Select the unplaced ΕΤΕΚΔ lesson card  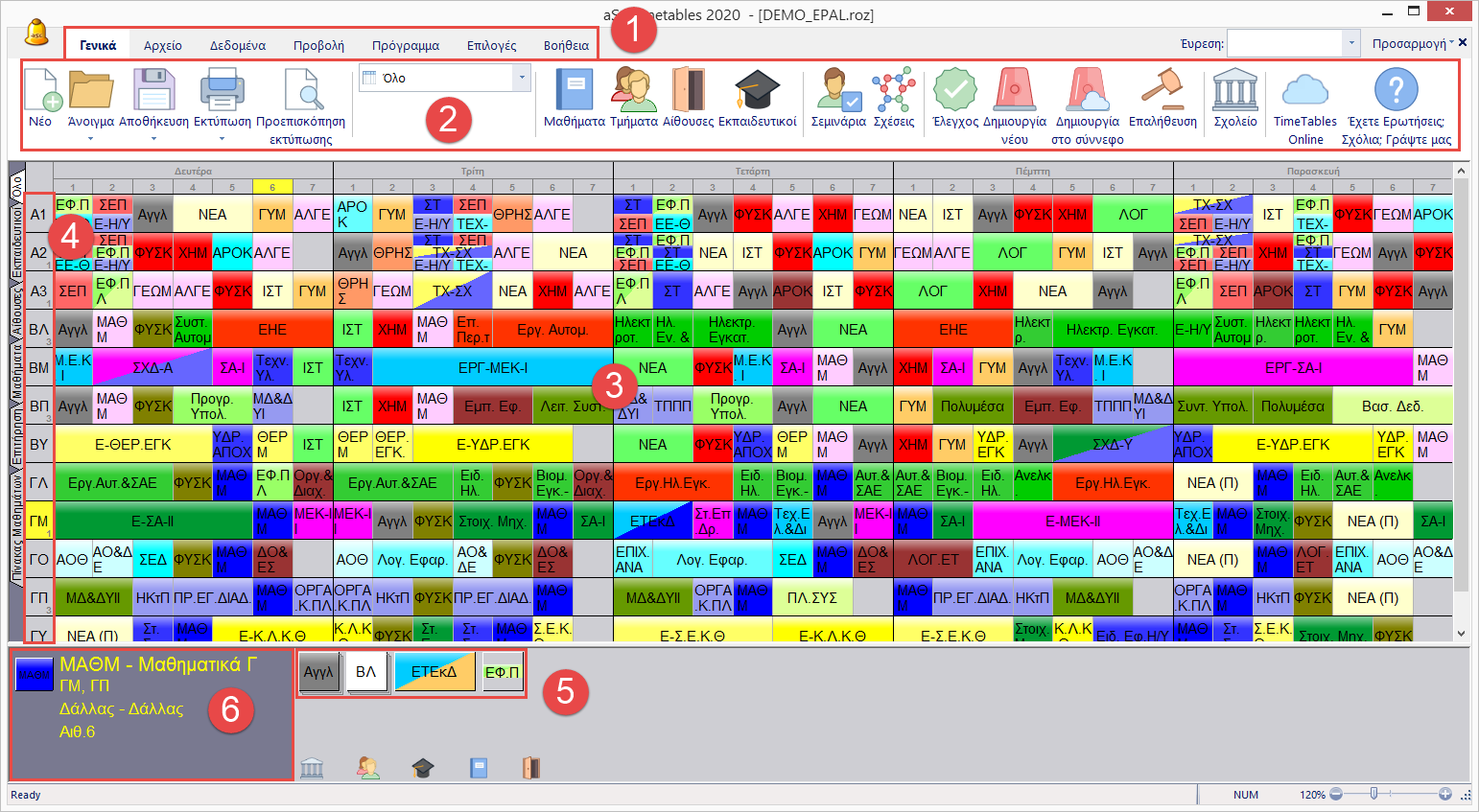pyautogui.click(x=434, y=672)
